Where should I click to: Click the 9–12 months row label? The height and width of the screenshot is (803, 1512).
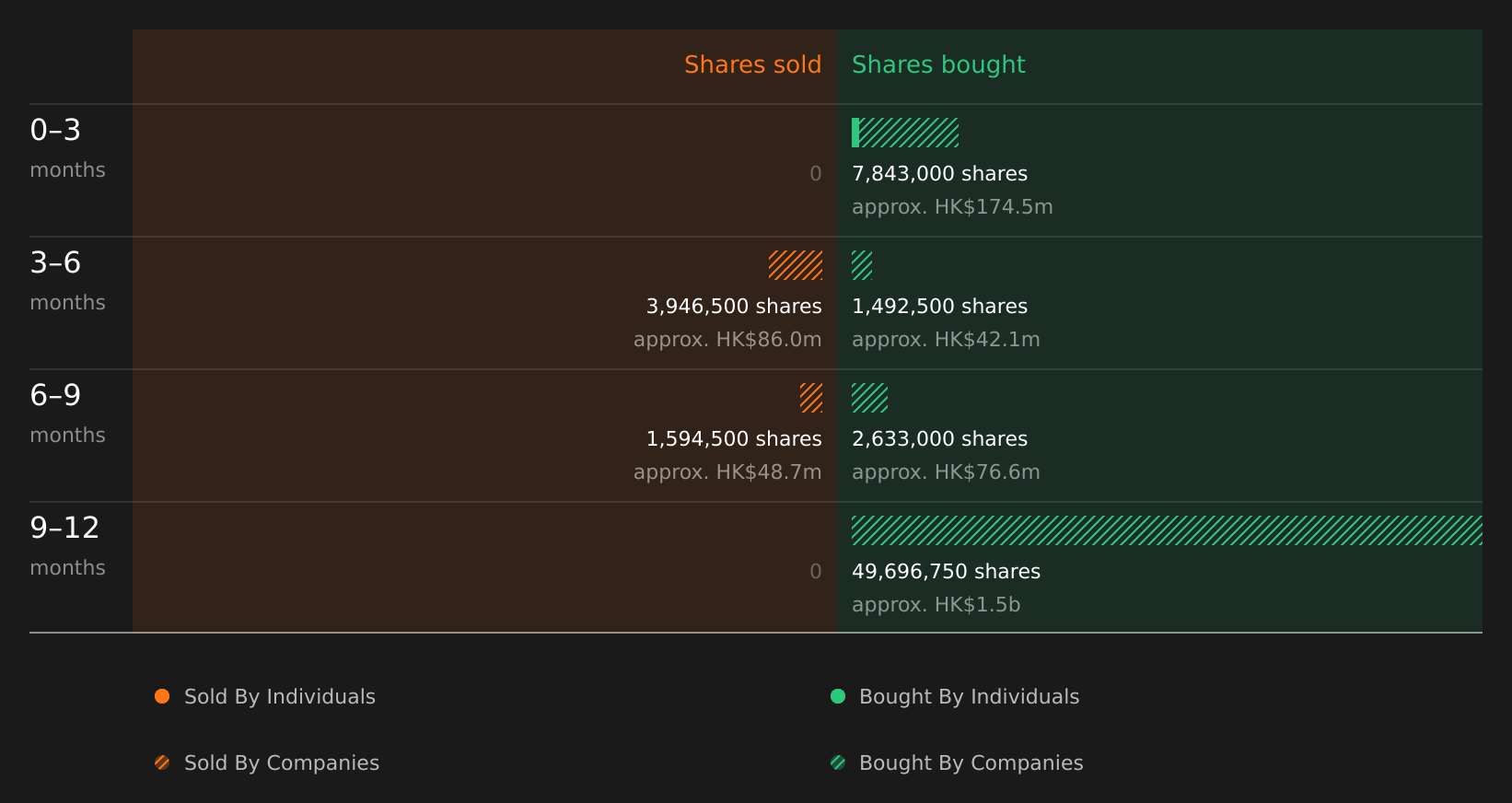point(67,546)
